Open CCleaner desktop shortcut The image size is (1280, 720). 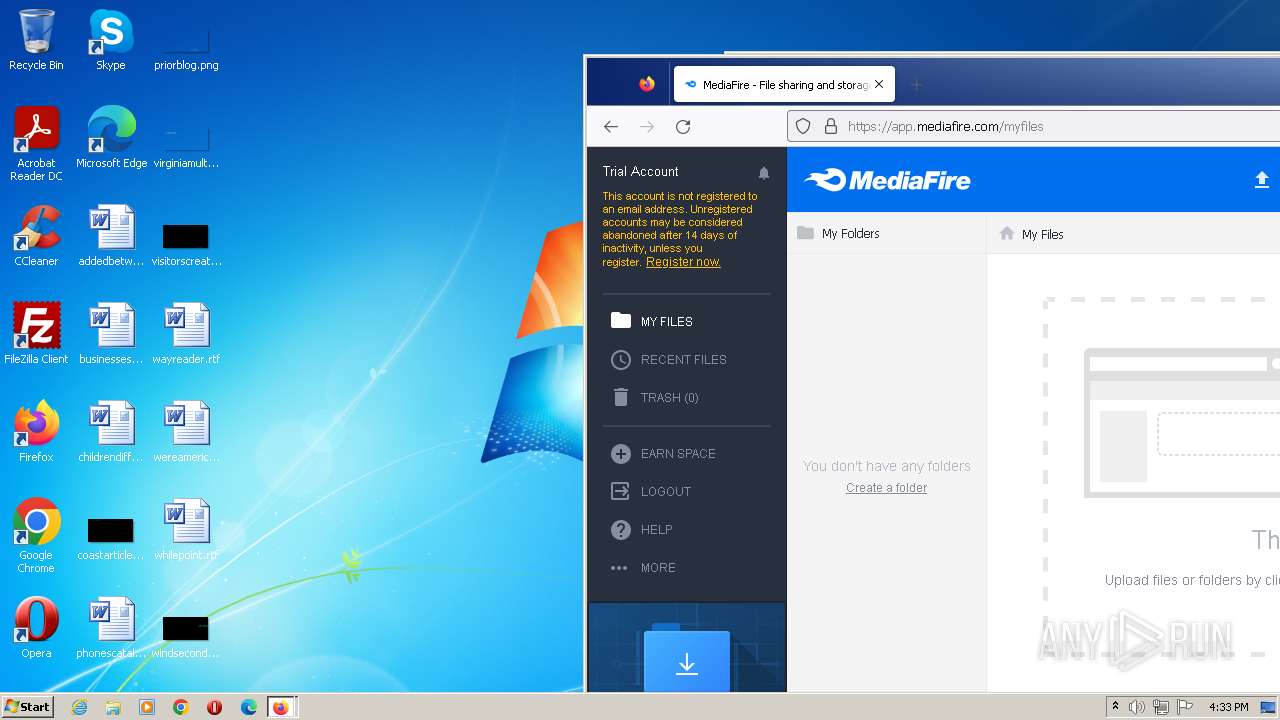(36, 236)
